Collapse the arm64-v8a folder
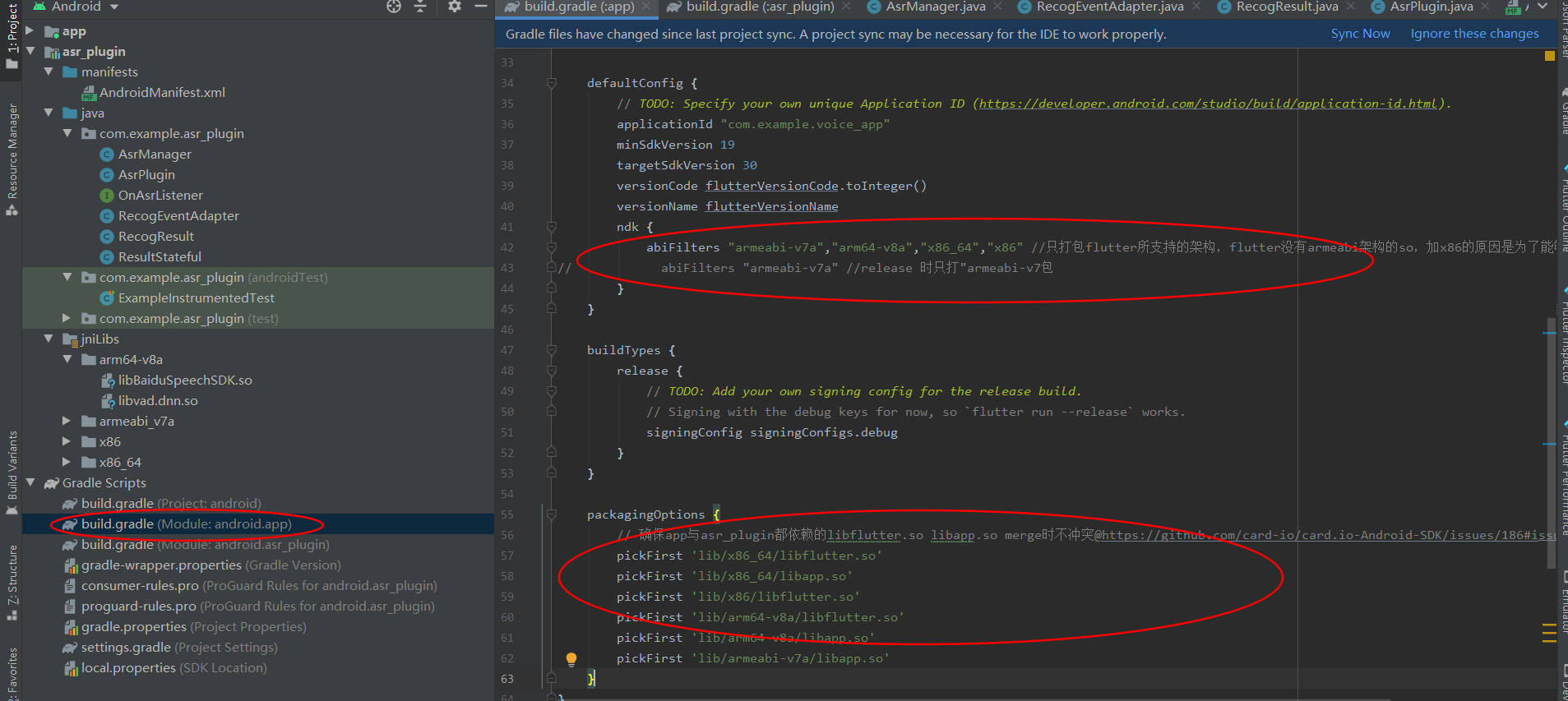 point(67,359)
